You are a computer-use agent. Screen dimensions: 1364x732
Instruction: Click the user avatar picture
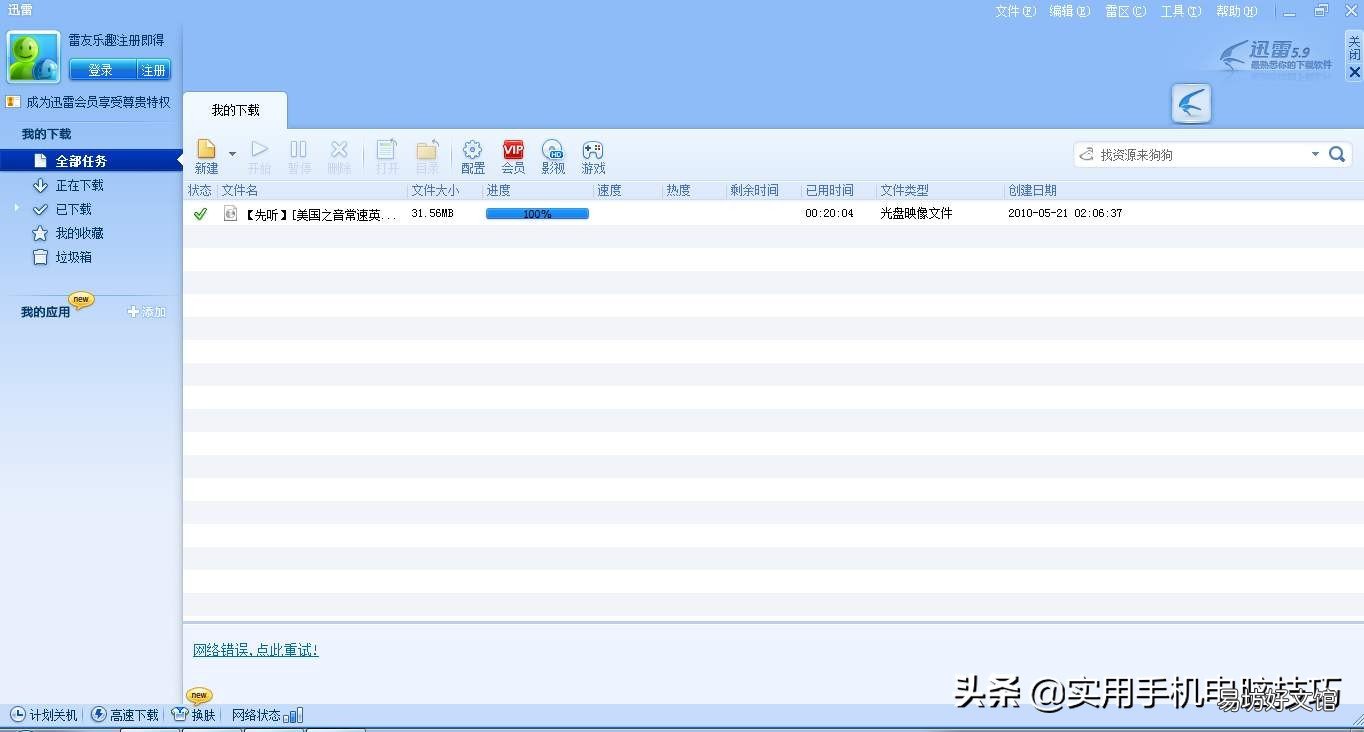(x=34, y=57)
